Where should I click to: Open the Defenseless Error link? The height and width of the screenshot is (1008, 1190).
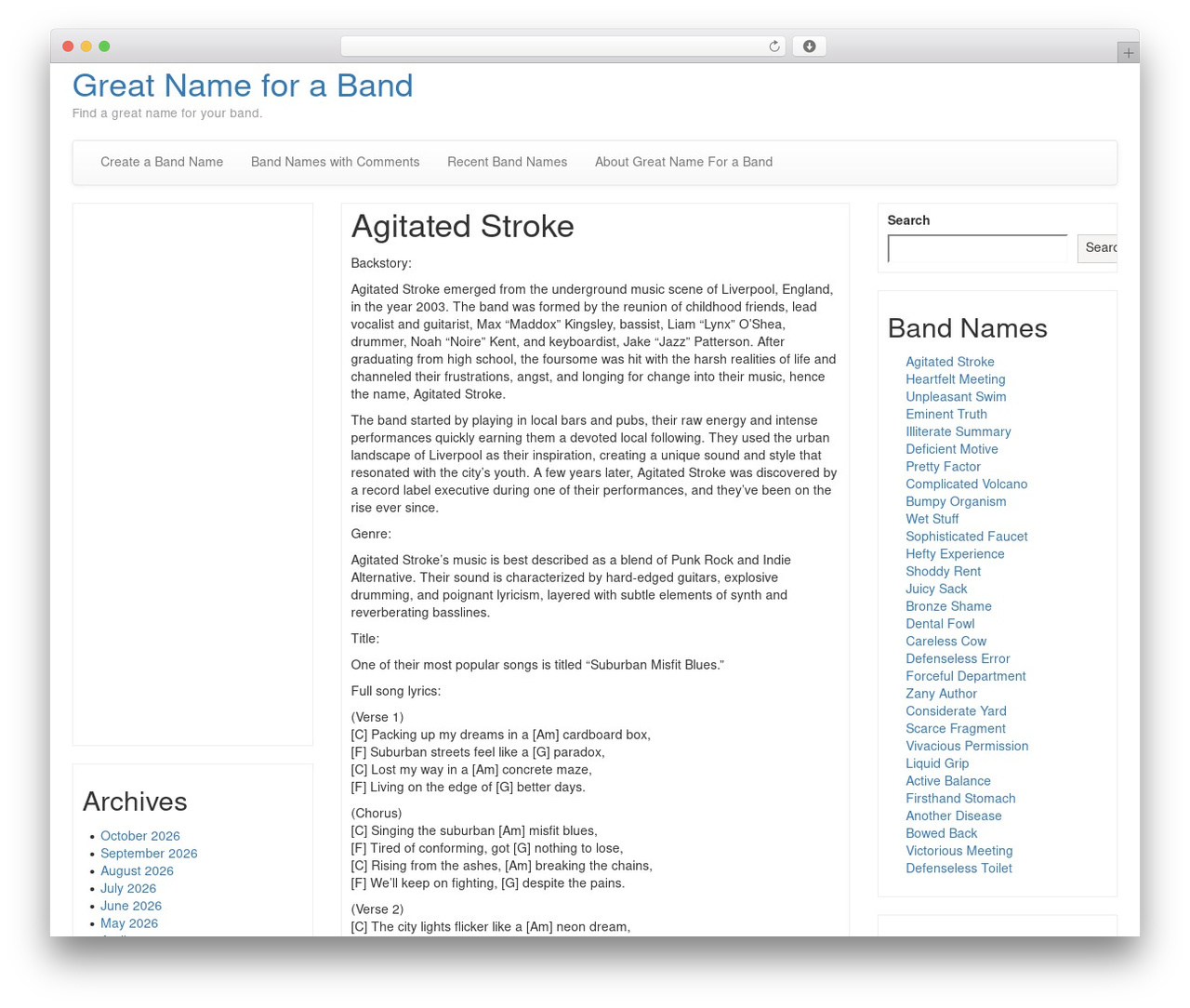coord(958,658)
